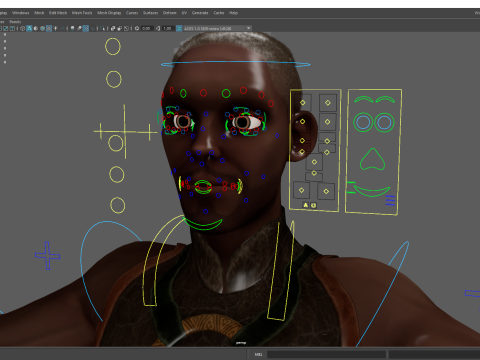Select the blue head halo control curve
This screenshot has height=360, width=480.
tap(235, 64)
